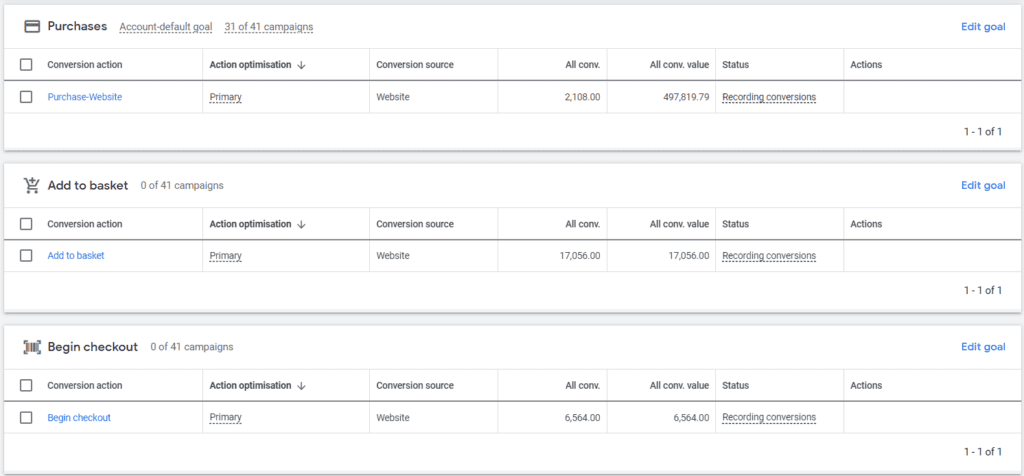This screenshot has height=476, width=1024.
Task: Open the Purchase-Website conversion action
Action: pyautogui.click(x=85, y=97)
